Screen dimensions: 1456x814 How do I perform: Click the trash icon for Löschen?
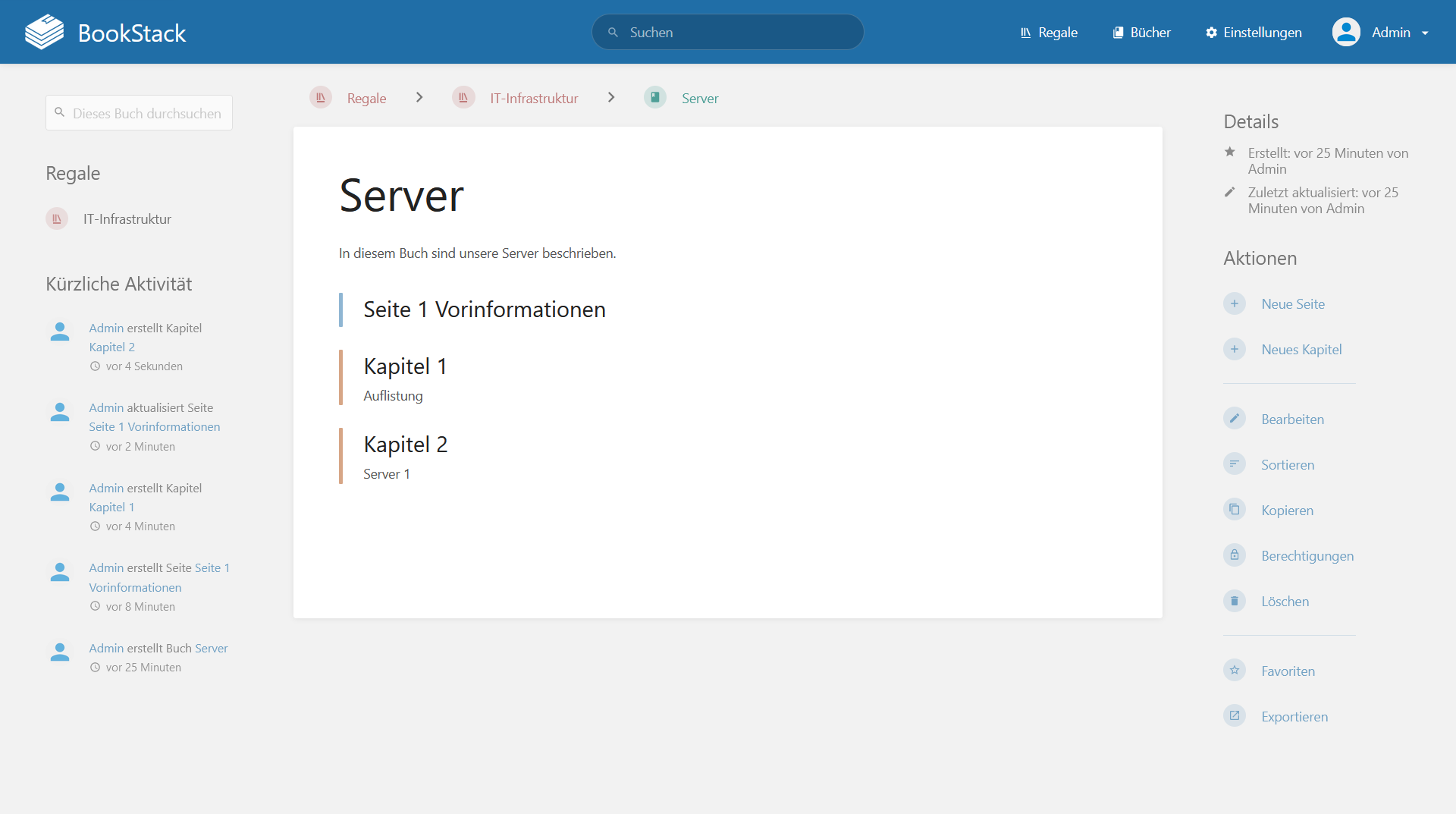tap(1234, 602)
